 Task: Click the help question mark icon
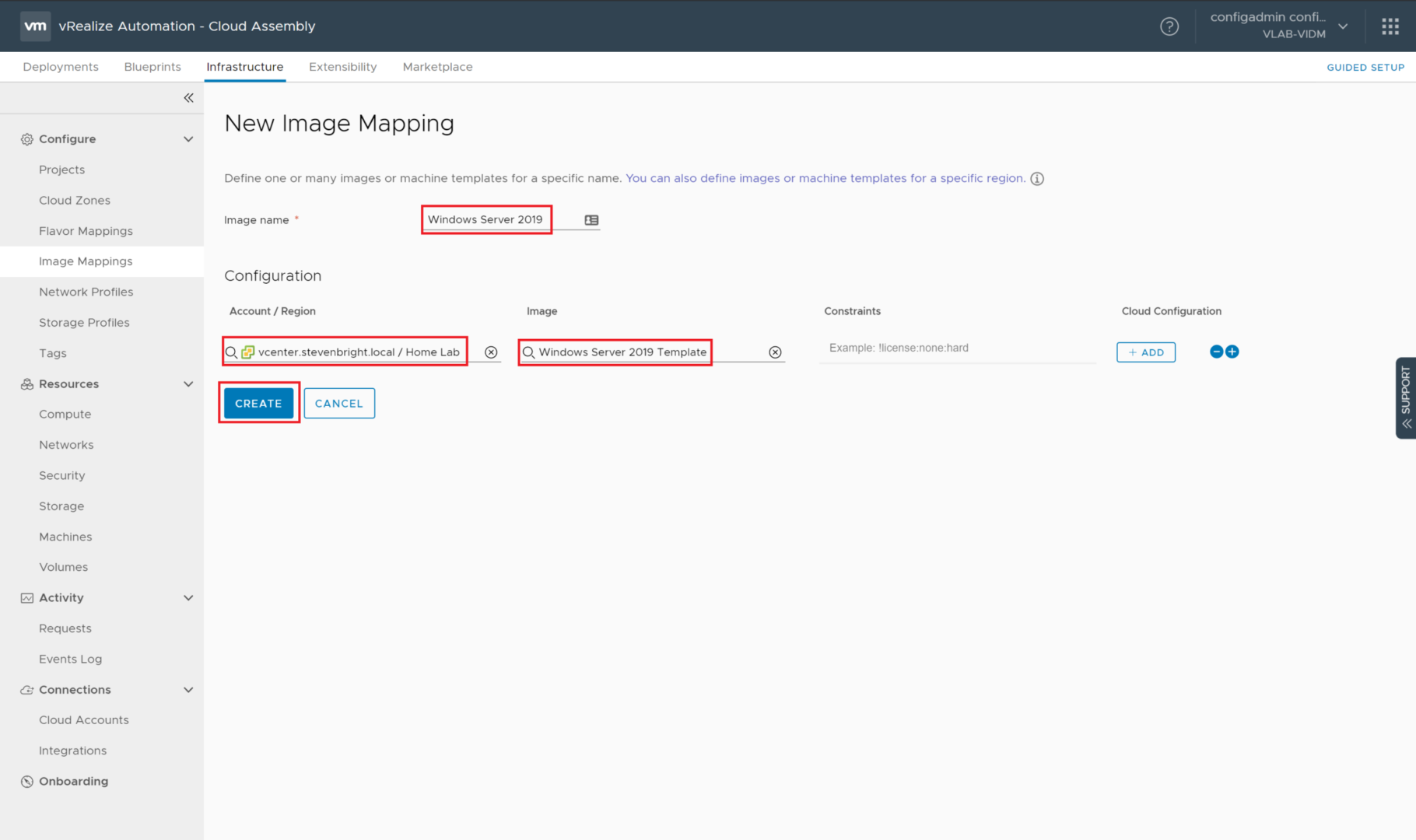(1169, 26)
